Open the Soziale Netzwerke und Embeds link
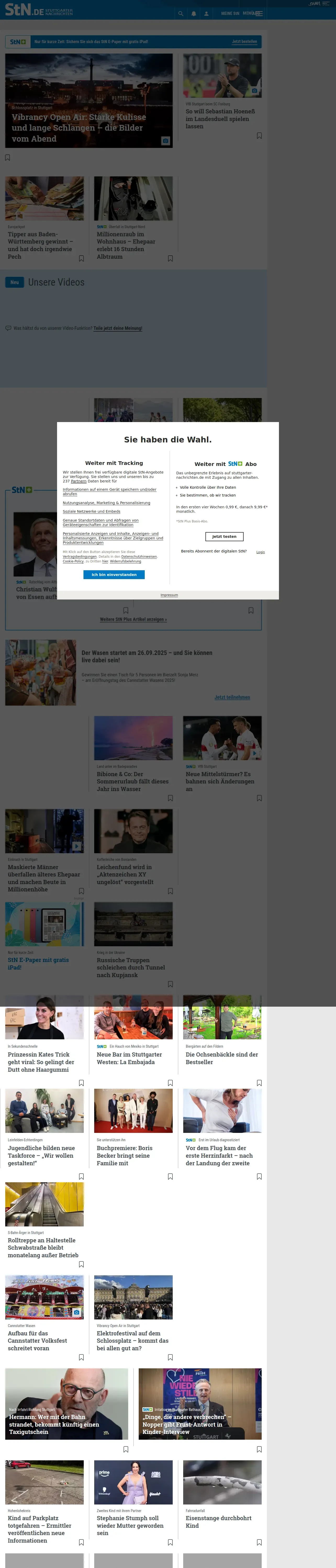This screenshot has width=336, height=1568. [x=92, y=511]
